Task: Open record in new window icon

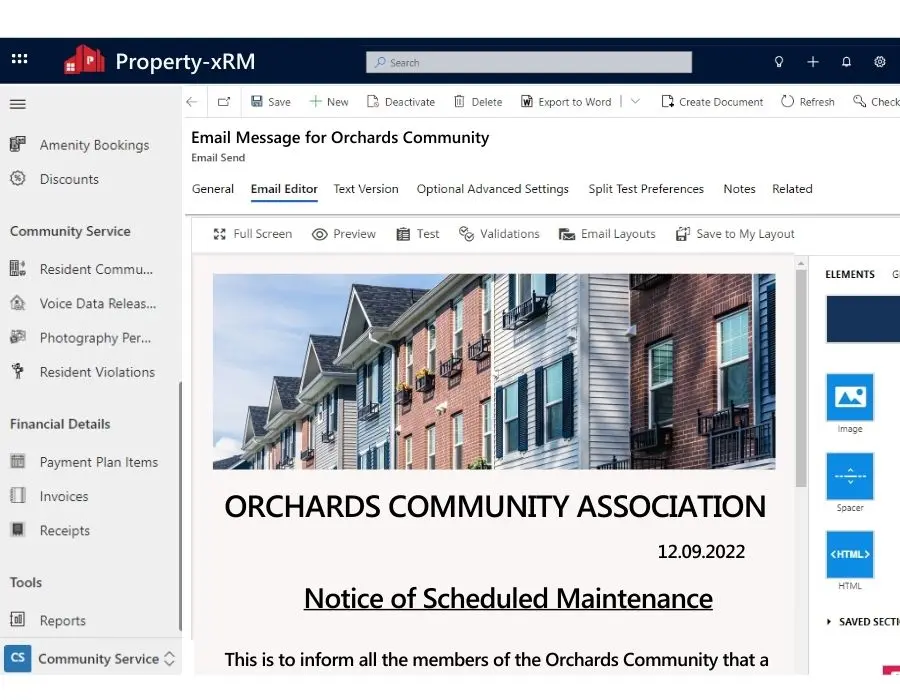Action: click(224, 102)
